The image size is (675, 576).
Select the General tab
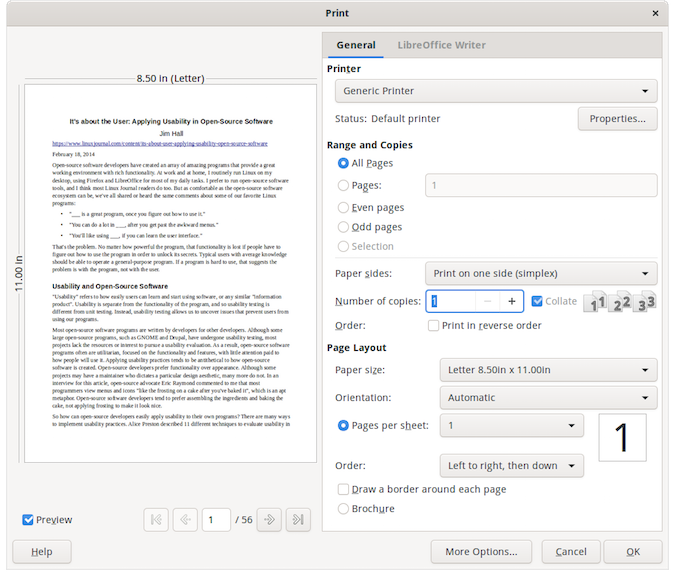(x=356, y=45)
